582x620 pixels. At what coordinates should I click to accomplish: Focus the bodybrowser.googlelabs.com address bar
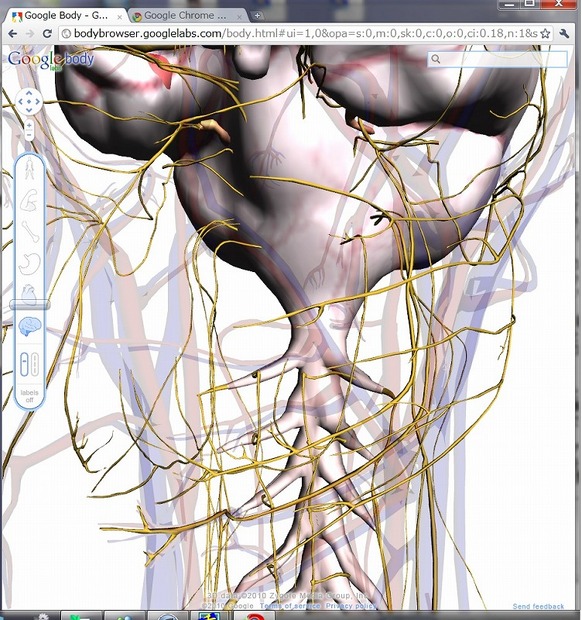pyautogui.click(x=306, y=34)
